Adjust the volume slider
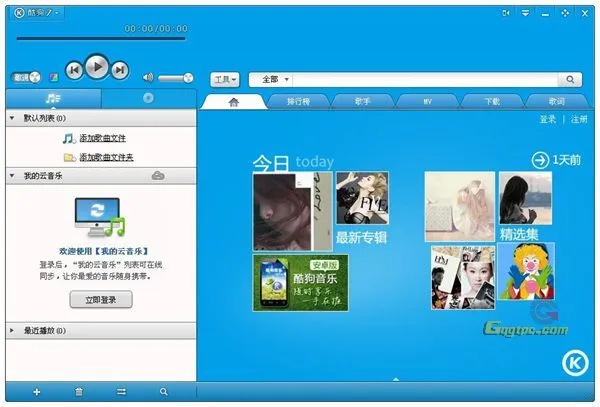The image size is (600, 407). point(176,78)
